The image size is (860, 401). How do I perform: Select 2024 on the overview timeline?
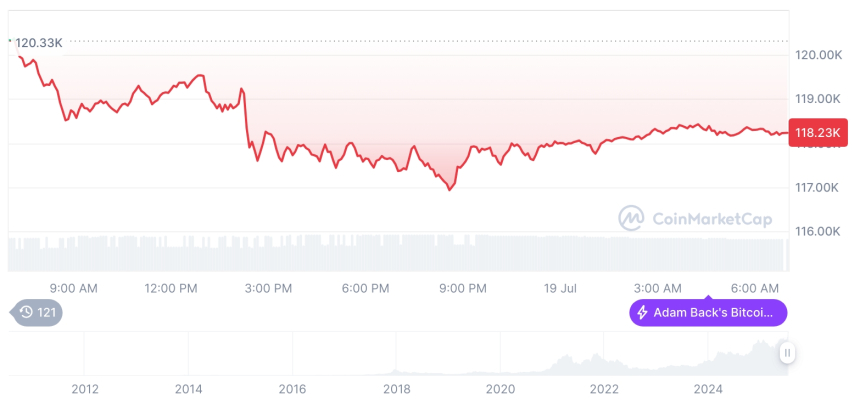pos(708,389)
